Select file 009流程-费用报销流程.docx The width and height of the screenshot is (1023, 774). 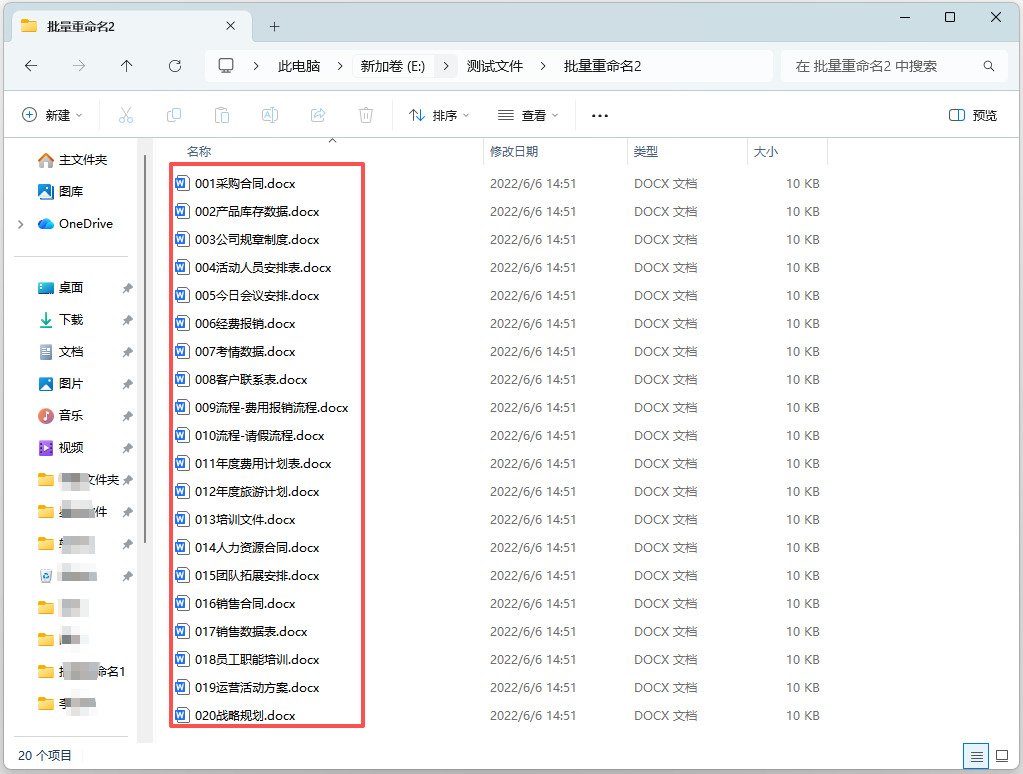point(271,408)
